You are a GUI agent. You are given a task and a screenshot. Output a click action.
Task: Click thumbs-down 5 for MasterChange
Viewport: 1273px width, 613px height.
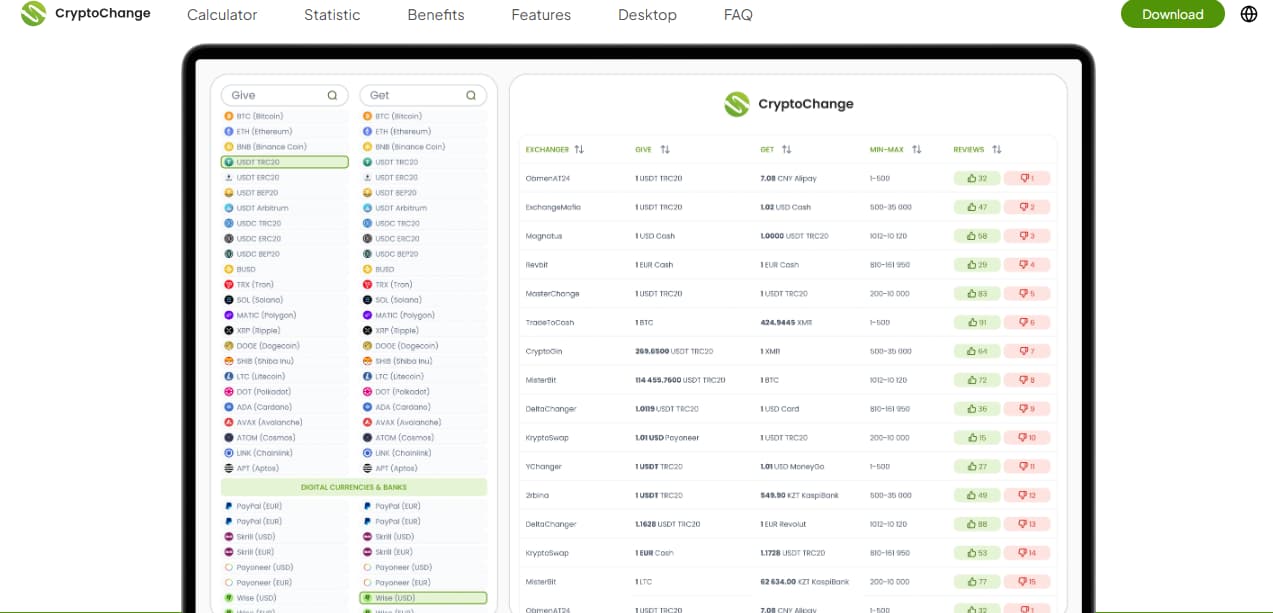(1027, 294)
